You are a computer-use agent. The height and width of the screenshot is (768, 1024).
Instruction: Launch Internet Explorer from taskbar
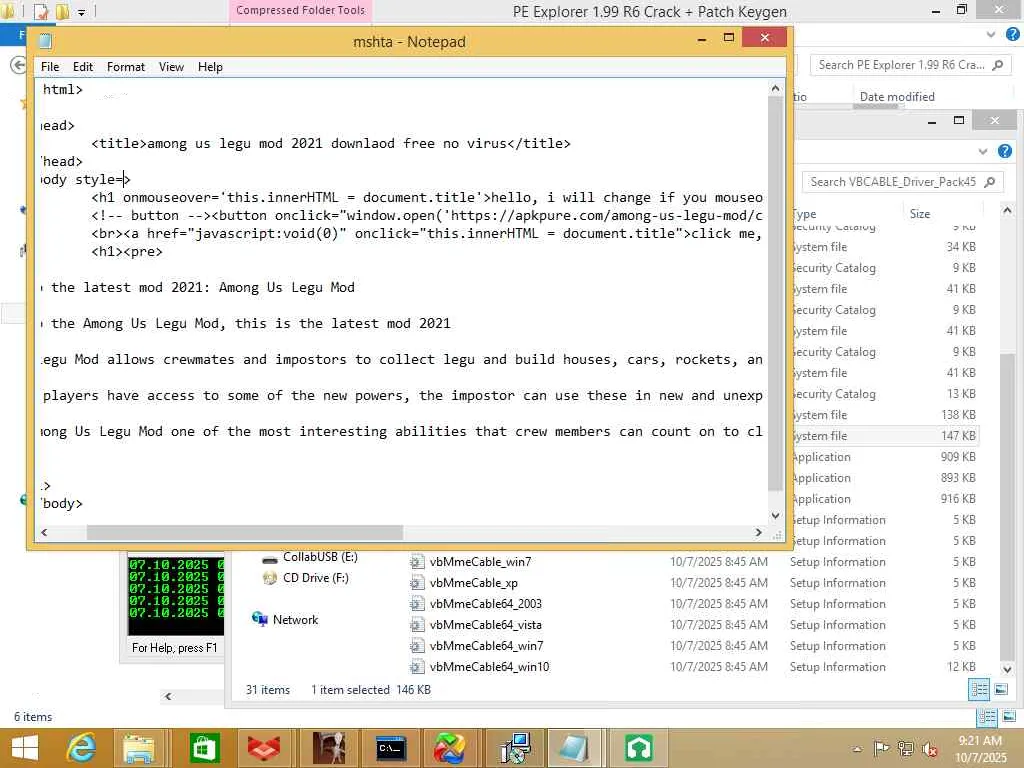[x=82, y=748]
